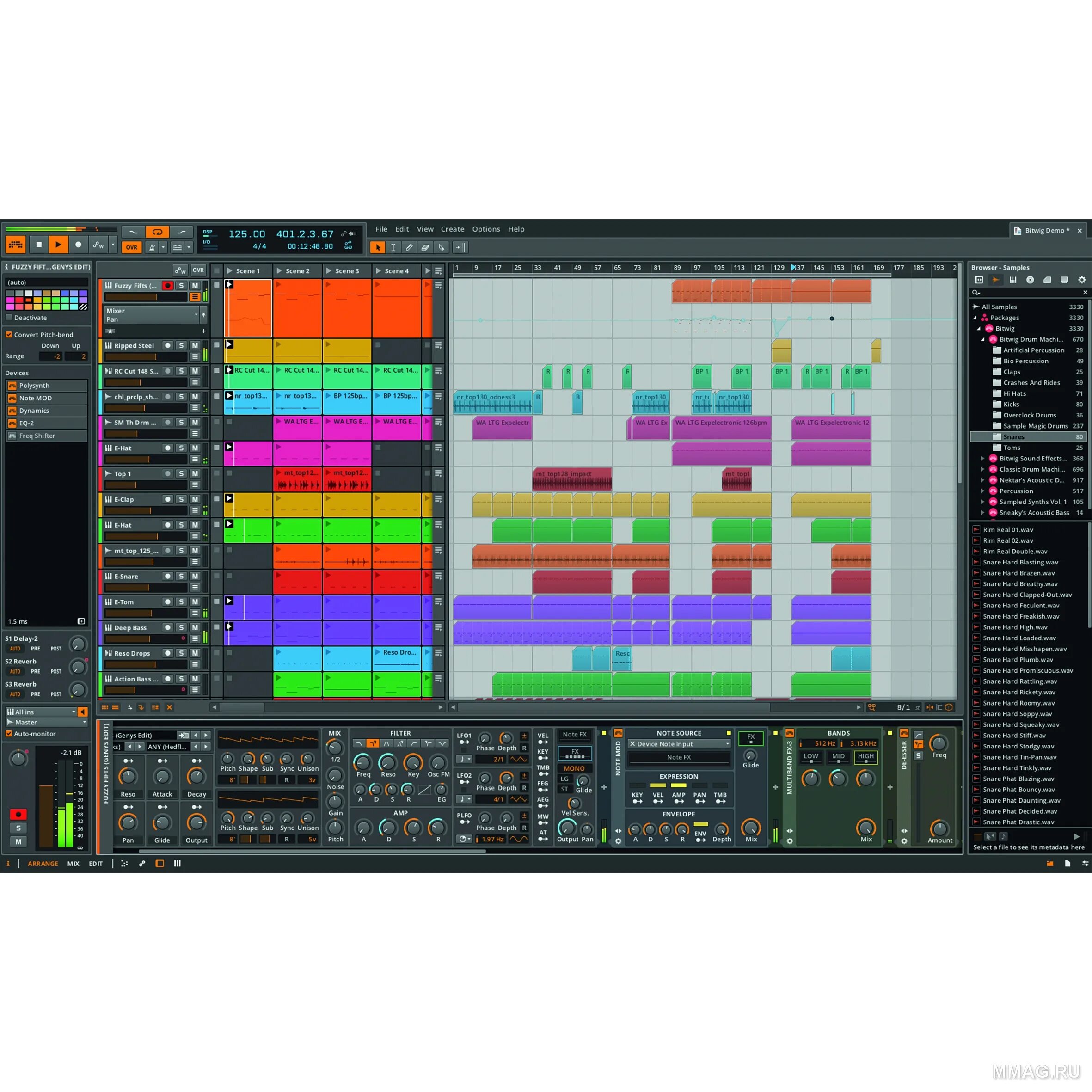
Task: Open the Master output dropdown
Action: coord(46,722)
